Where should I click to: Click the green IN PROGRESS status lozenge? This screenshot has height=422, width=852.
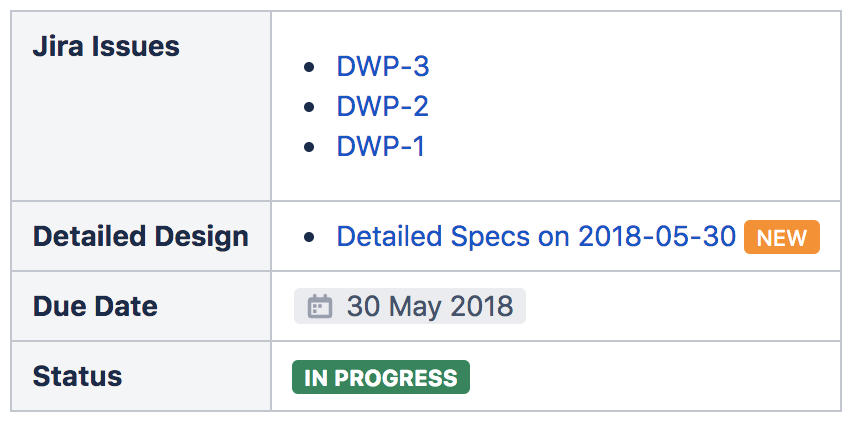click(x=381, y=377)
